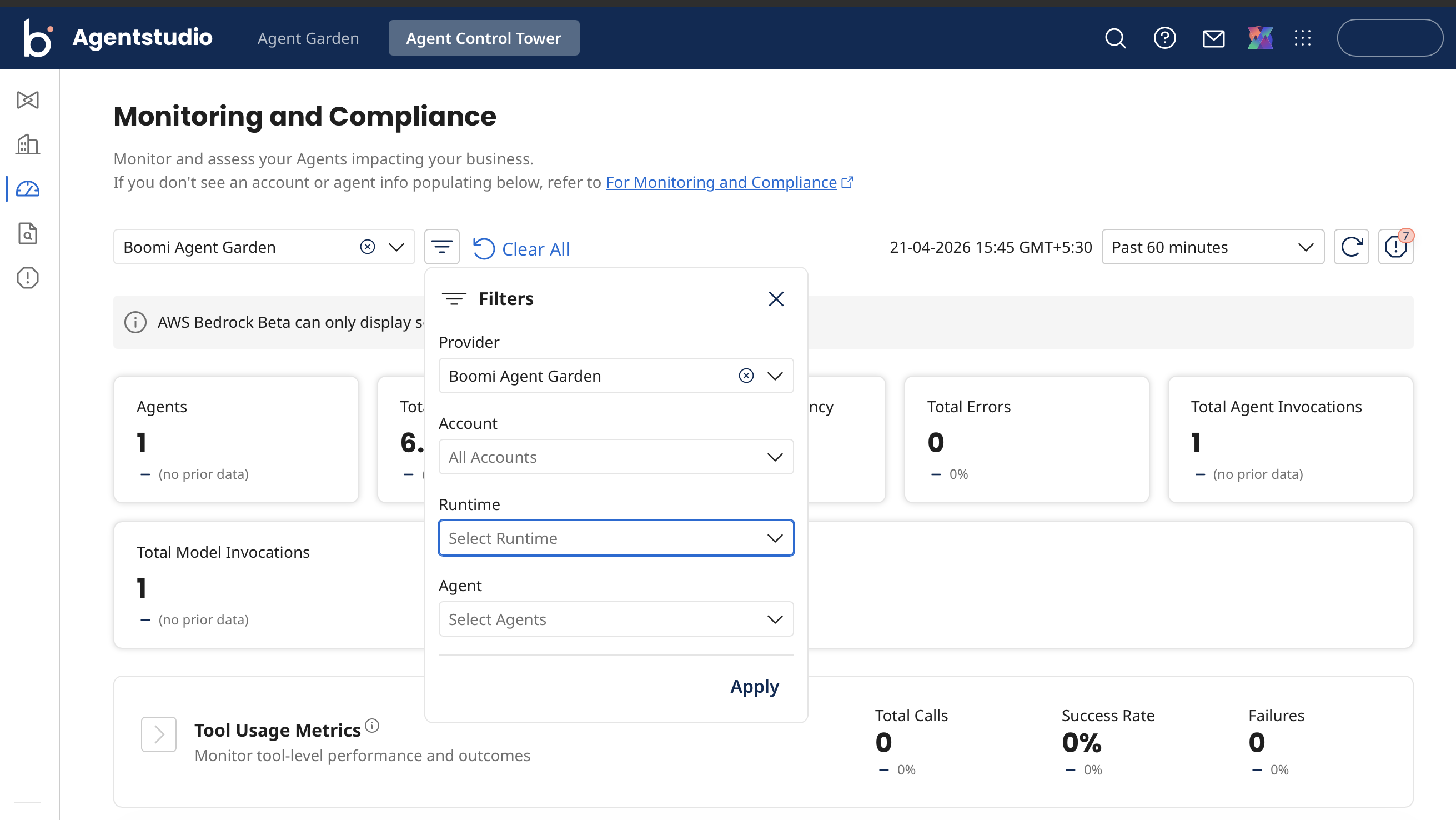Screen dimensions: 1456x820
Task: Click the blank profile pill button in header
Action: pyautogui.click(x=1389, y=38)
